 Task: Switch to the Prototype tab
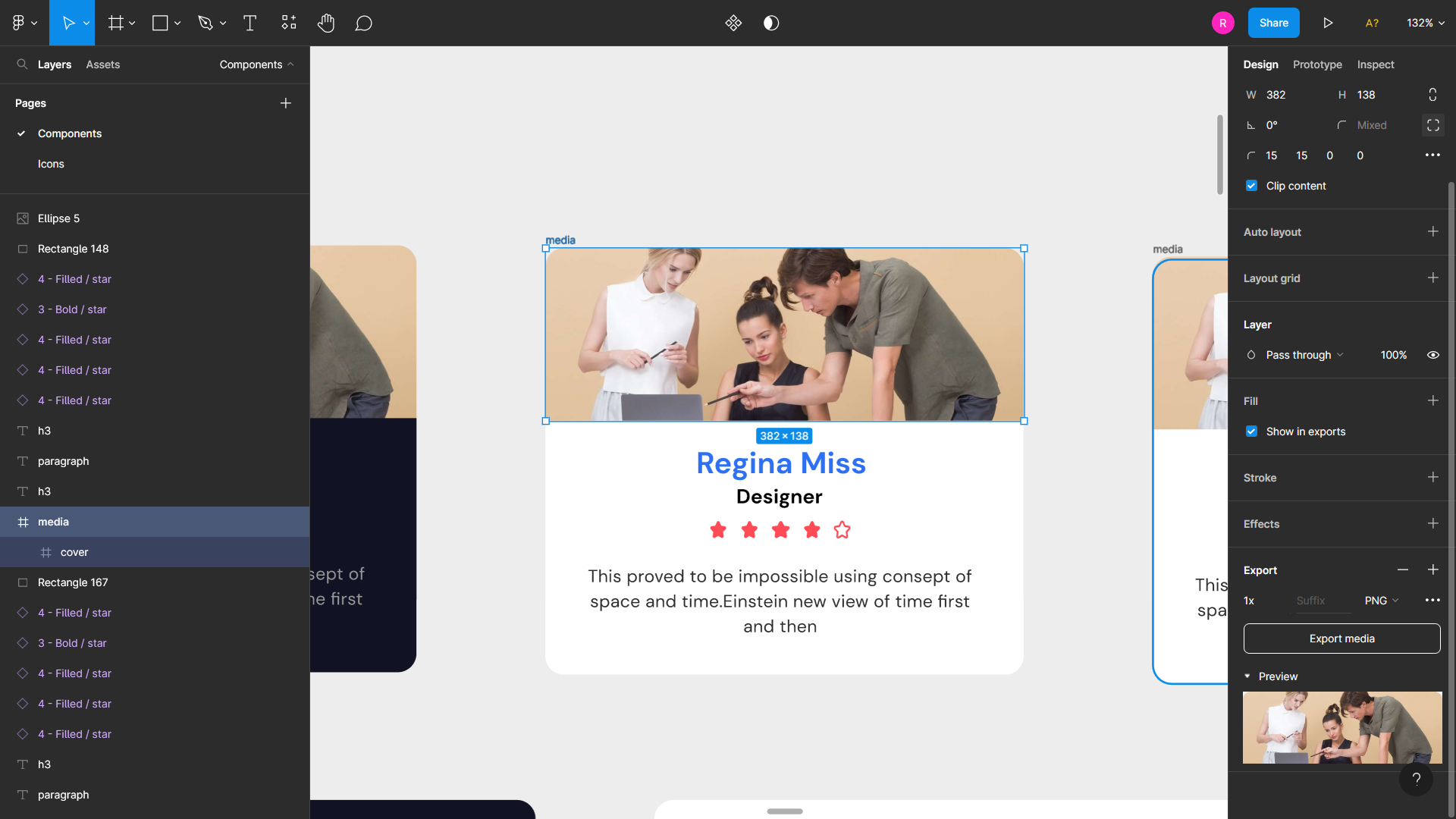click(x=1317, y=64)
